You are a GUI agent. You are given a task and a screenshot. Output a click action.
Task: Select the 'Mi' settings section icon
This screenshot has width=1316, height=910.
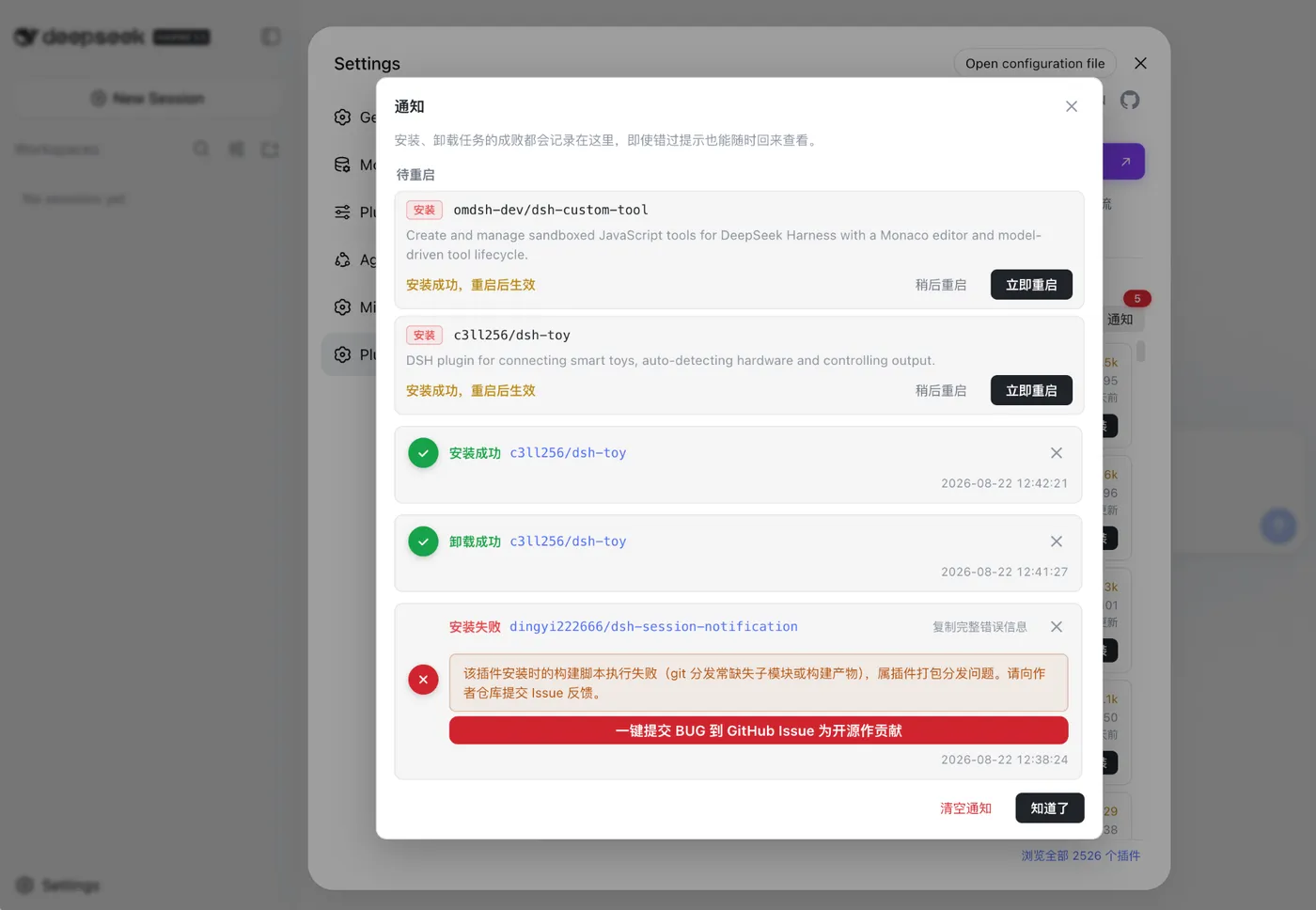[x=342, y=307]
